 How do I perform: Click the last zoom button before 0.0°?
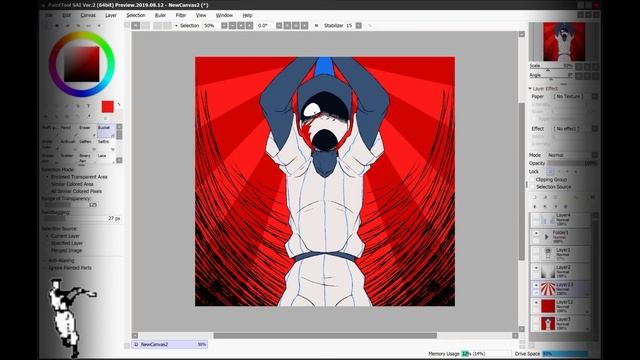(249, 26)
